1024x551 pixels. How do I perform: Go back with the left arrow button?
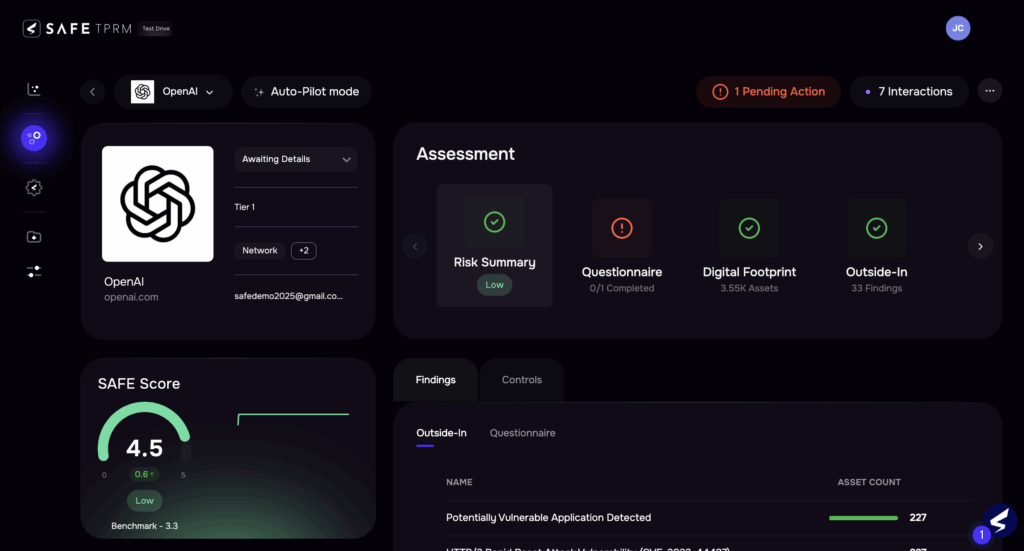[x=93, y=92]
